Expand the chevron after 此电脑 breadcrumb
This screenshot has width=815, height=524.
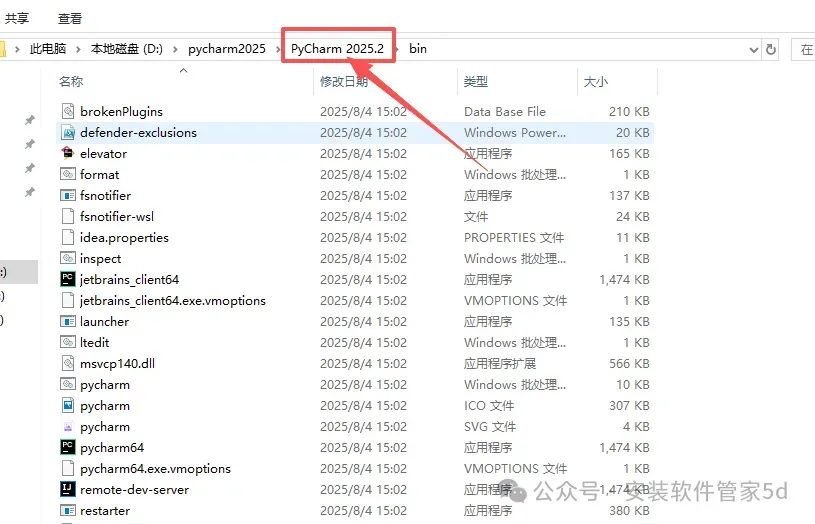pos(78,49)
